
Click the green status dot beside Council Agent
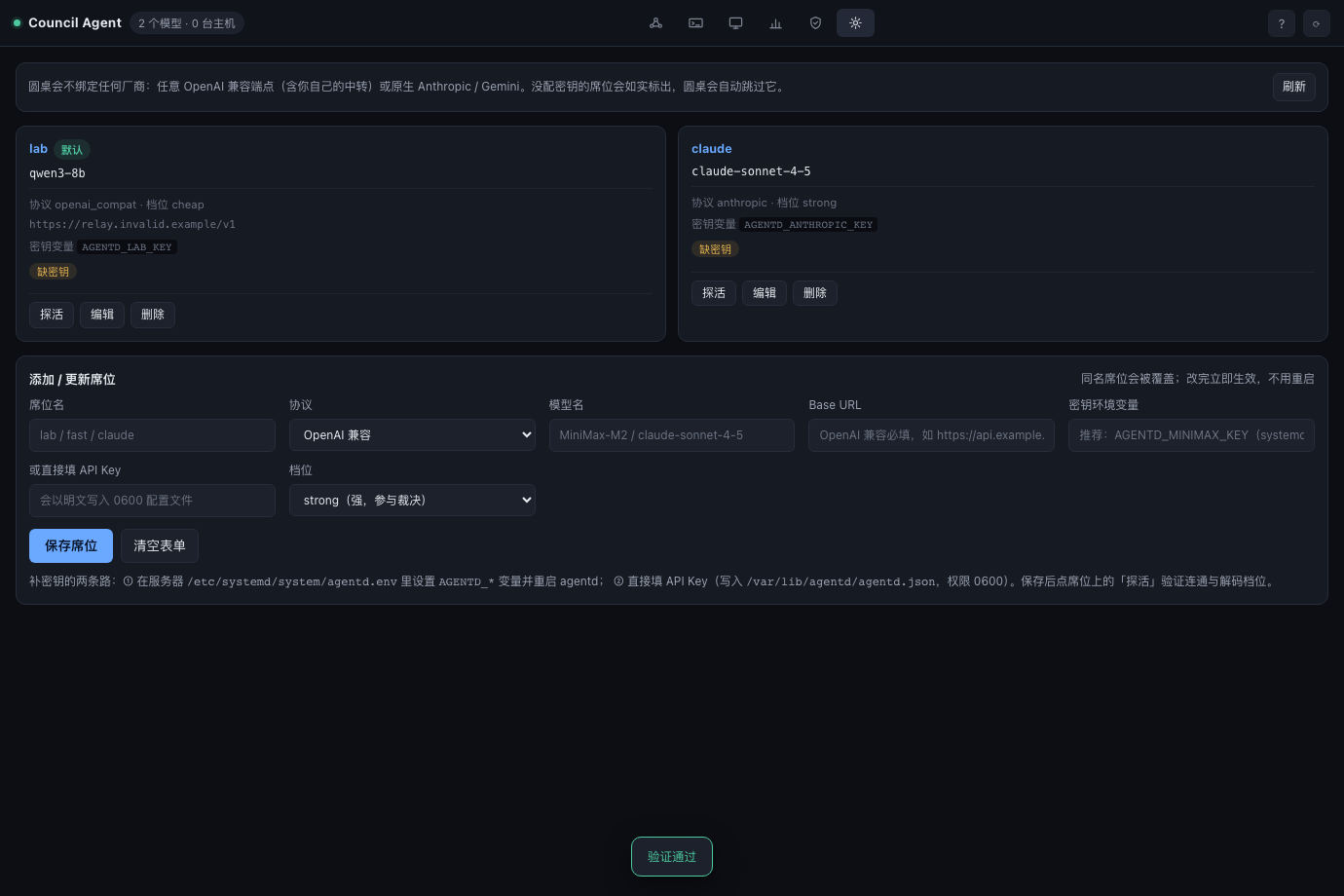click(17, 23)
